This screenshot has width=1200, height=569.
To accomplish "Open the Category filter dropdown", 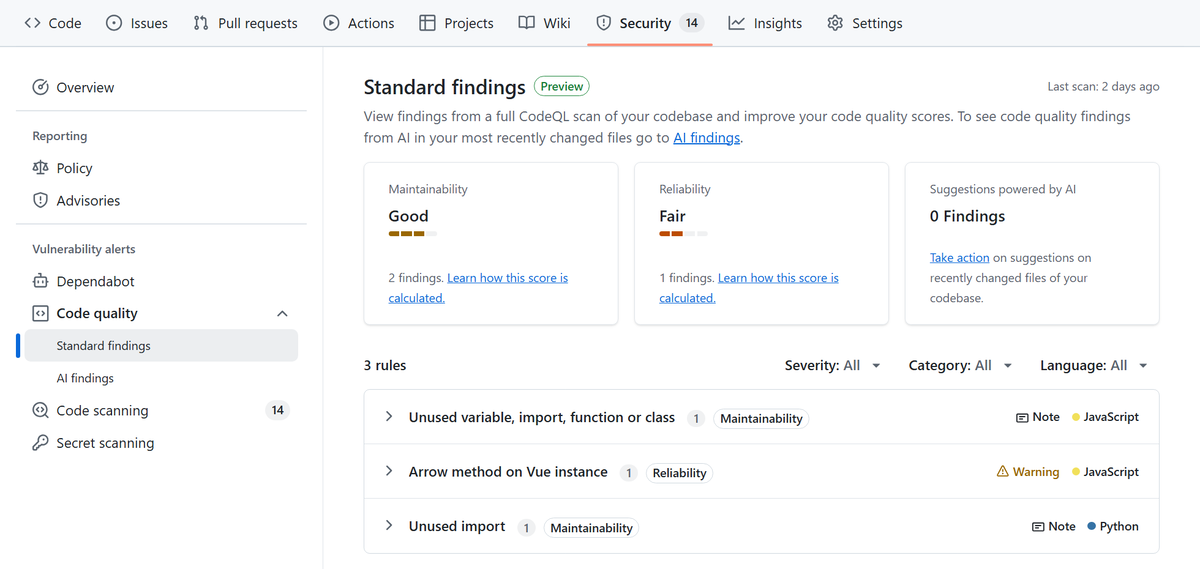I will click(x=960, y=366).
